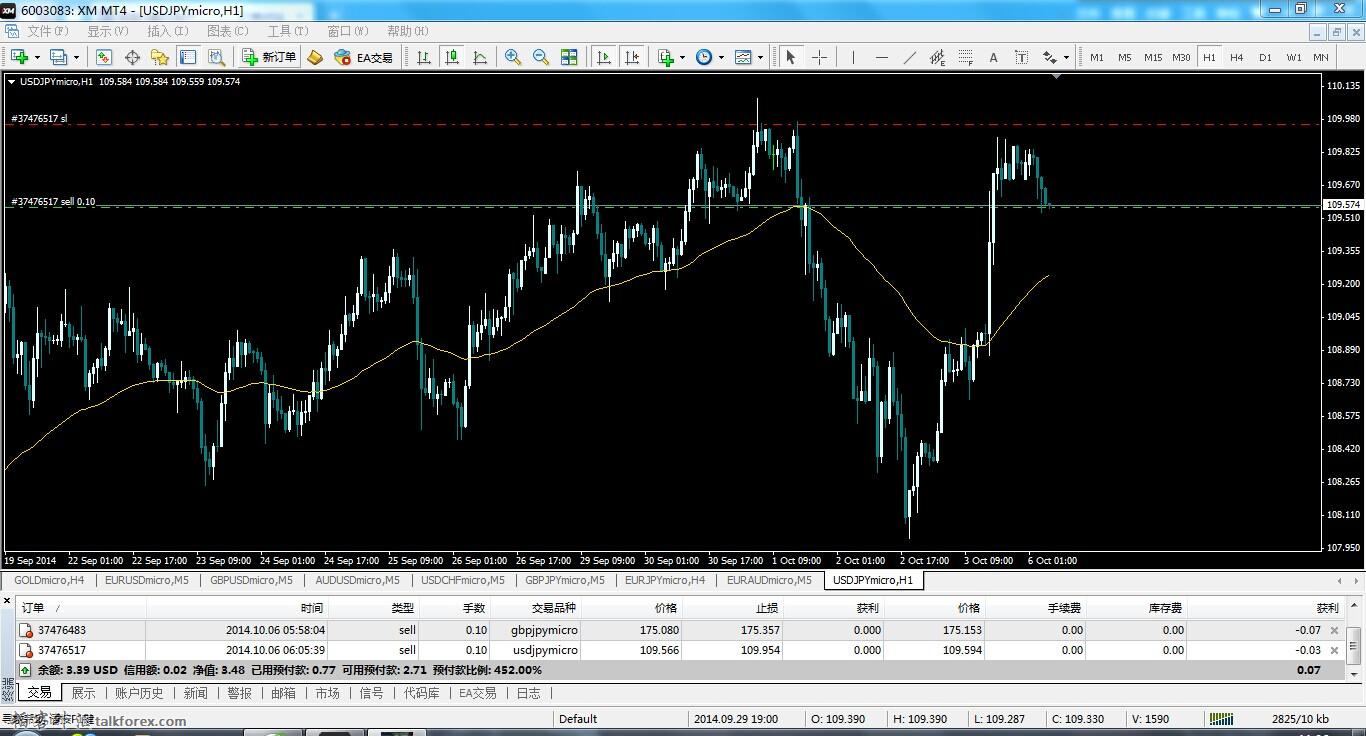Viewport: 1366px width, 736px height.
Task: Open the 插入 menu
Action: pyautogui.click(x=167, y=31)
